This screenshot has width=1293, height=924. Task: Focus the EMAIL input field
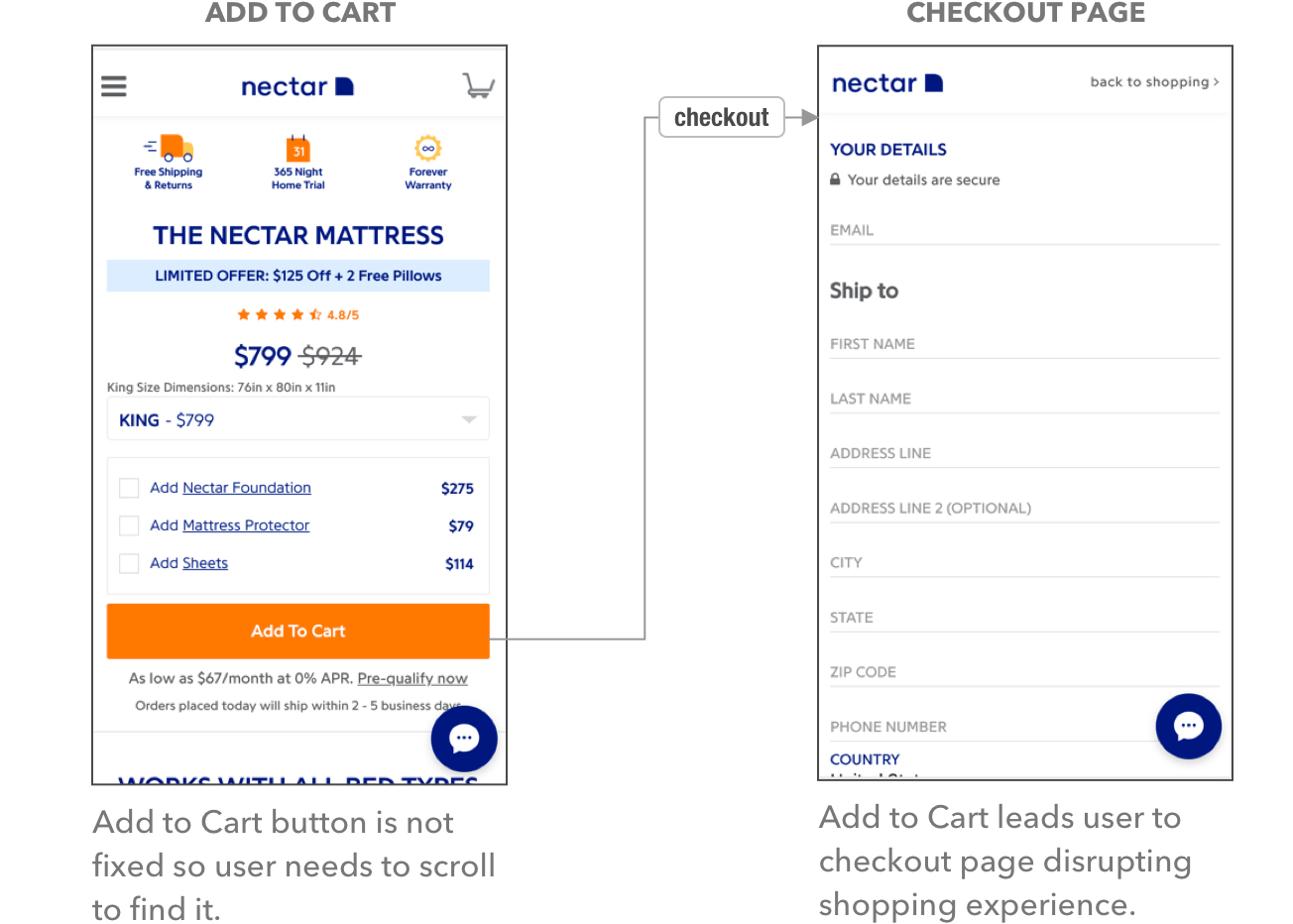coord(1023,230)
